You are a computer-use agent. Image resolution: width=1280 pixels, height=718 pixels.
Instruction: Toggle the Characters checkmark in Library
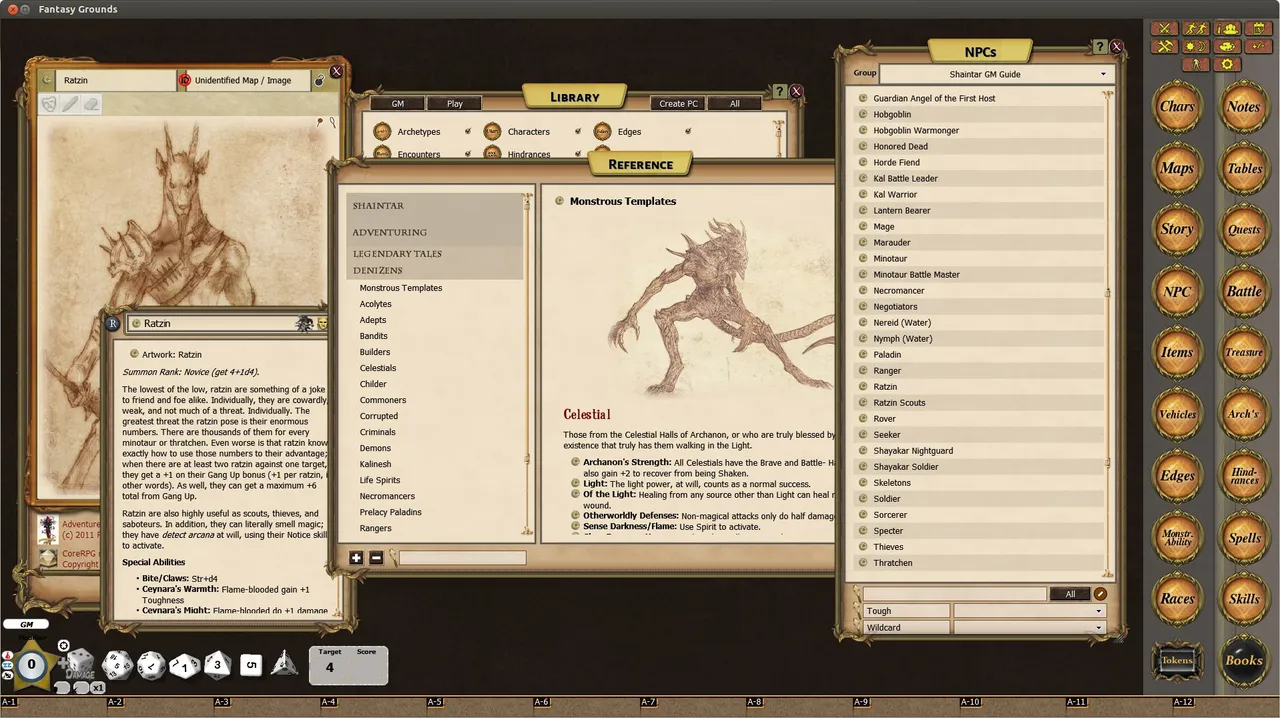[577, 131]
